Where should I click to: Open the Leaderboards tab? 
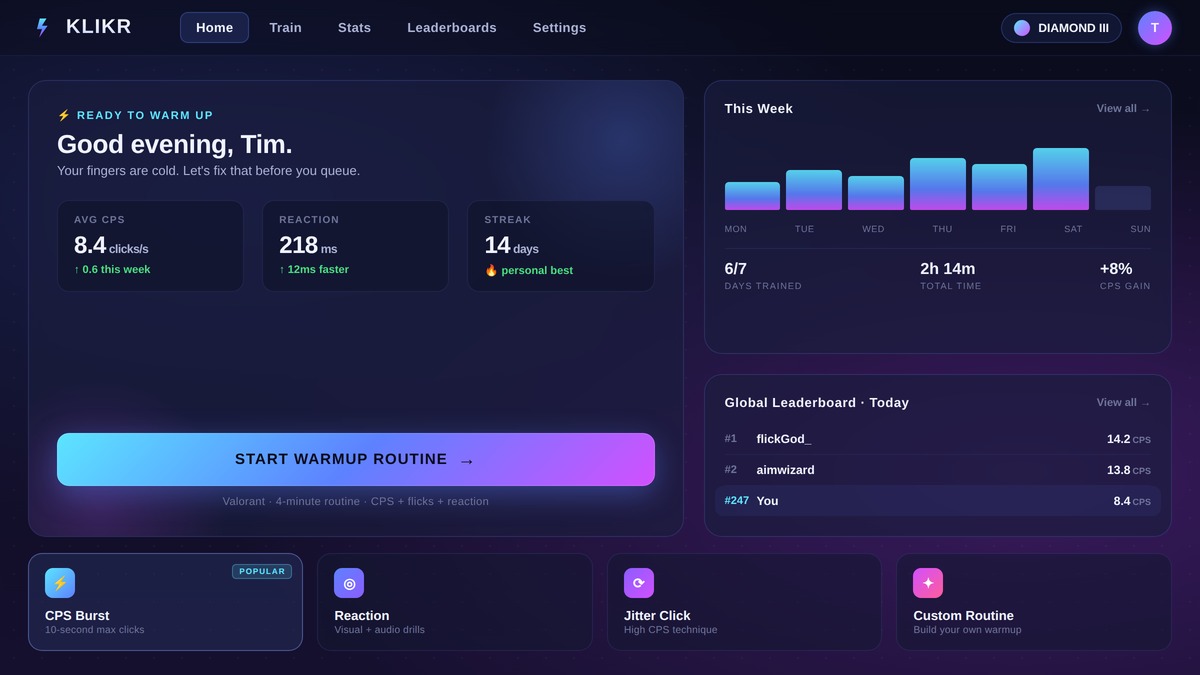(x=452, y=28)
